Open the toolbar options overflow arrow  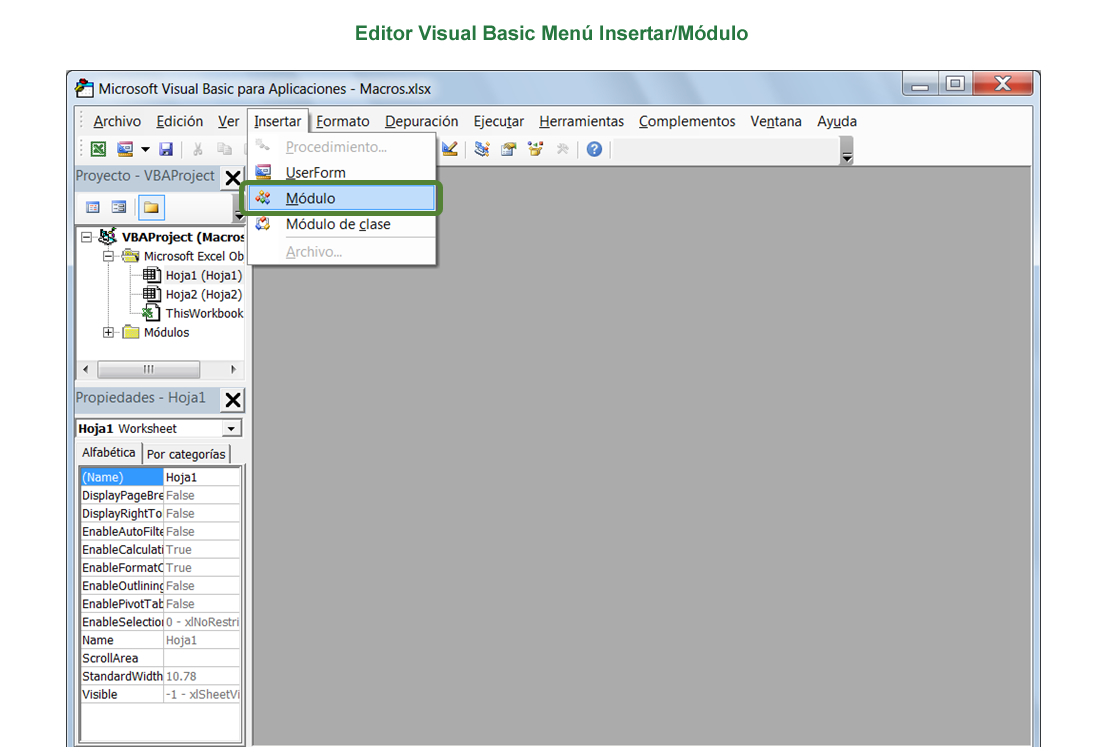coord(847,150)
